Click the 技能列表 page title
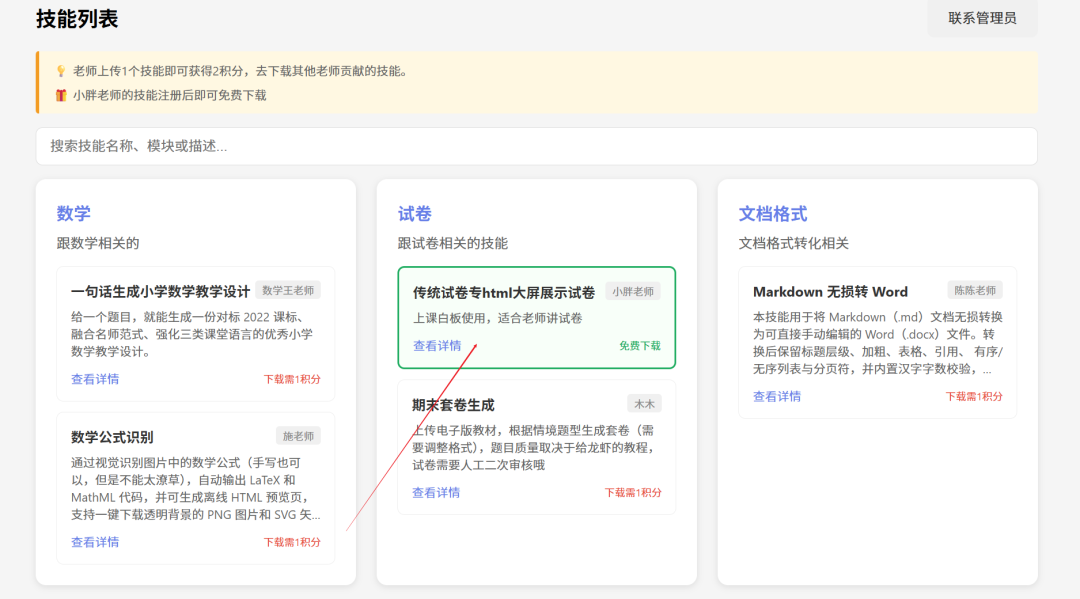Viewport: 1080px width, 599px height. point(77,19)
